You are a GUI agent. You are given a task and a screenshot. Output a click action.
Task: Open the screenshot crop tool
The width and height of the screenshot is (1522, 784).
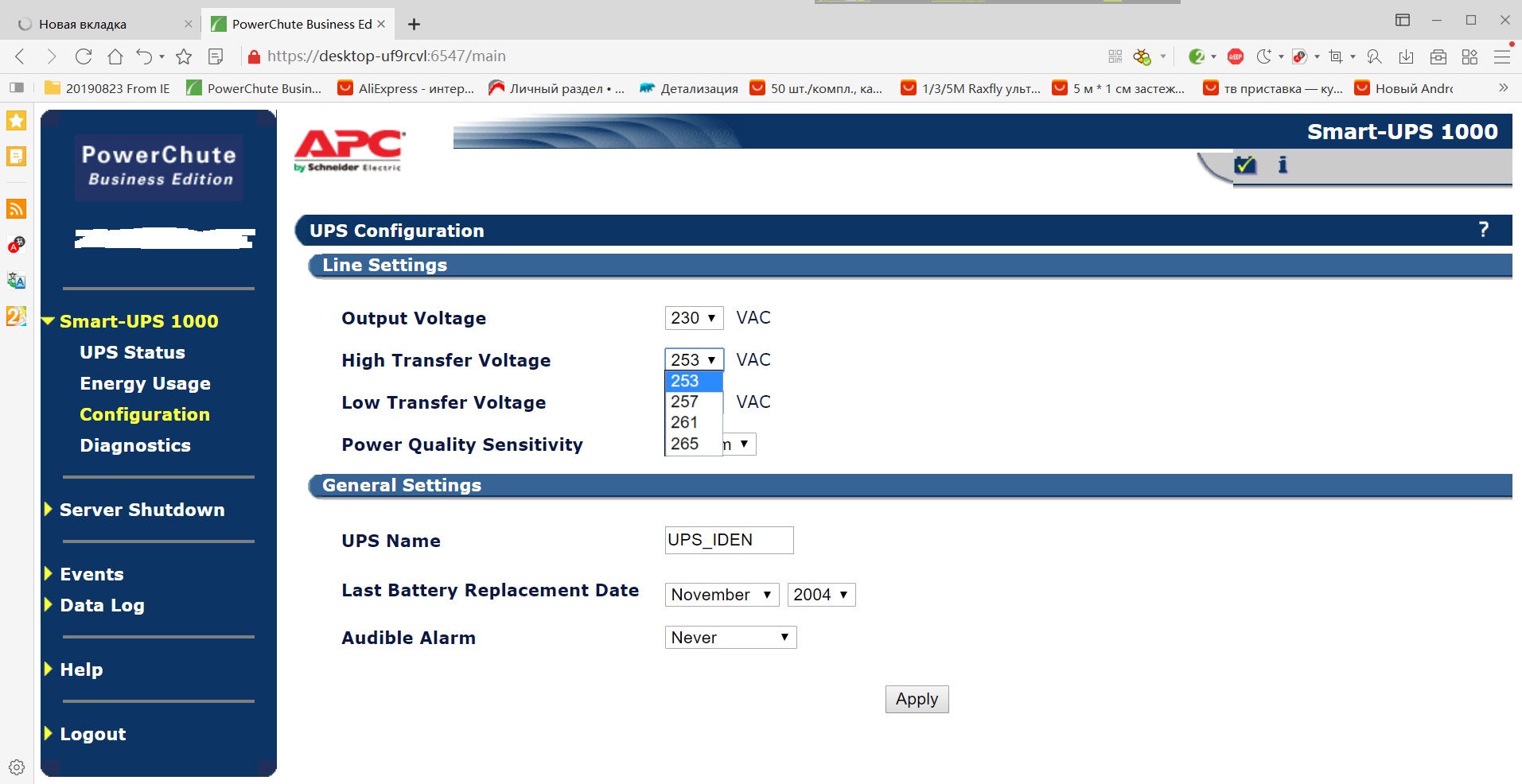click(x=1336, y=56)
